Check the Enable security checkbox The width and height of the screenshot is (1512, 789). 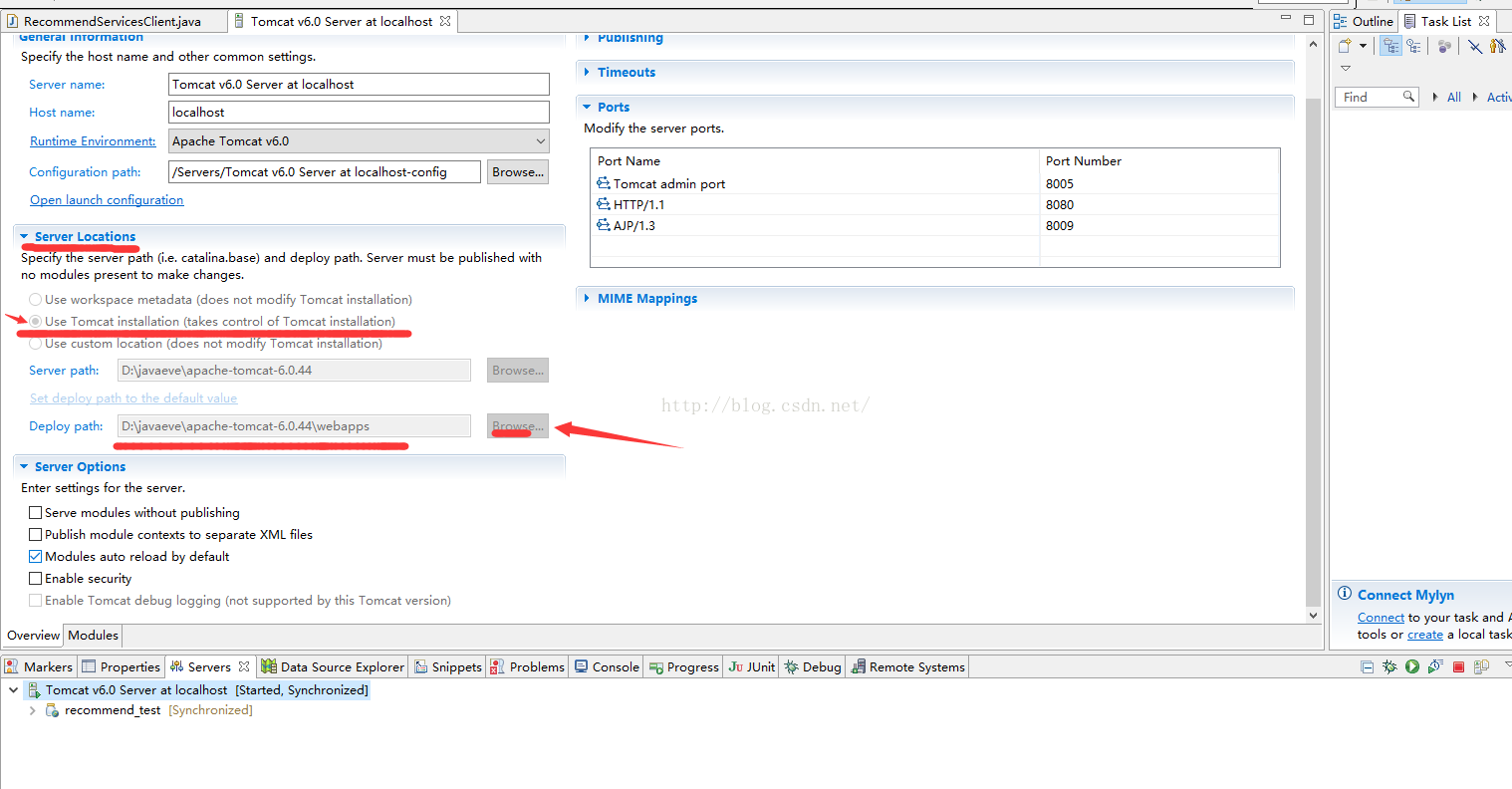(x=36, y=578)
